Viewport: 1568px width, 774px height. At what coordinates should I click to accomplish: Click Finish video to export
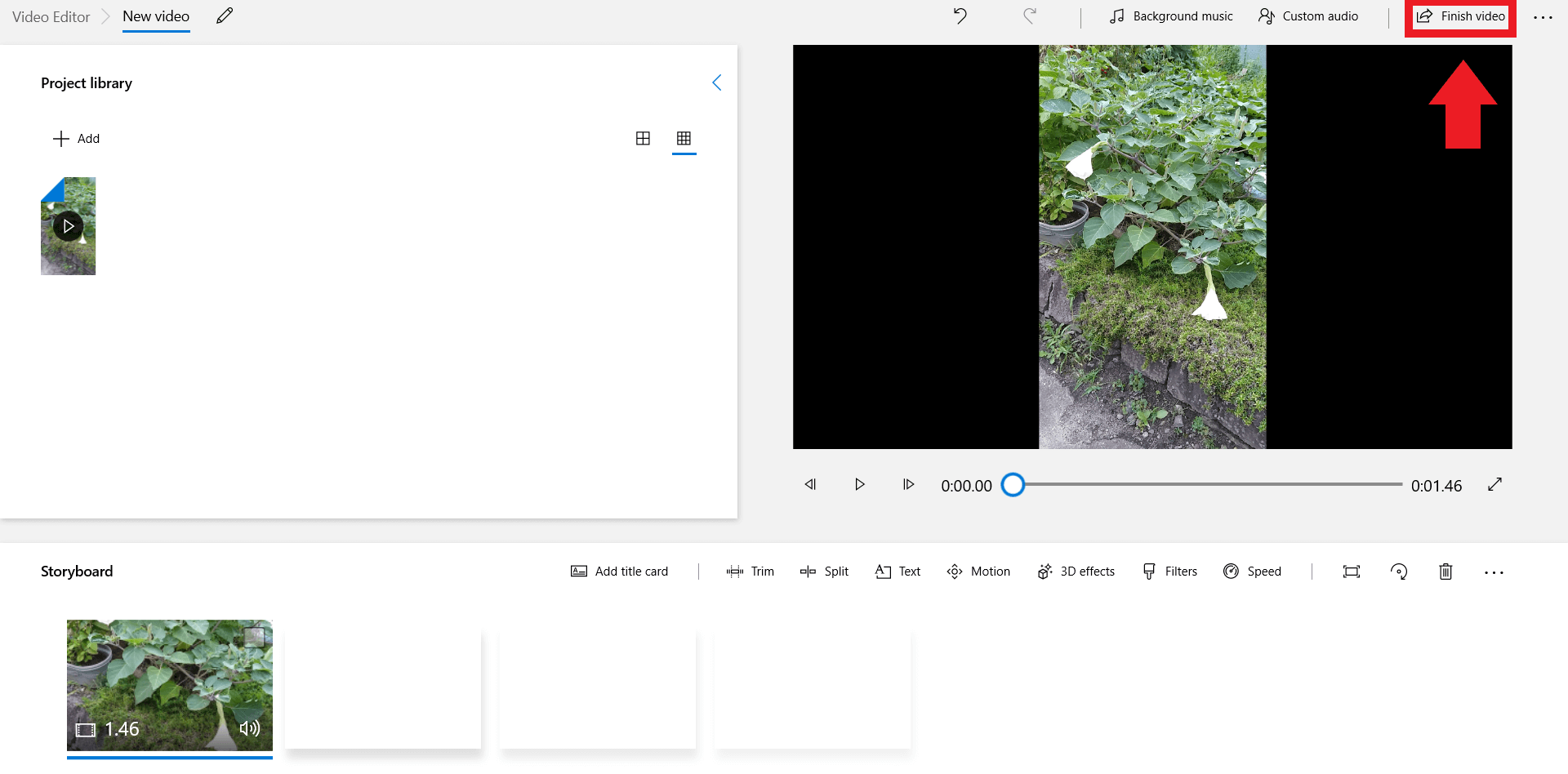[1461, 16]
